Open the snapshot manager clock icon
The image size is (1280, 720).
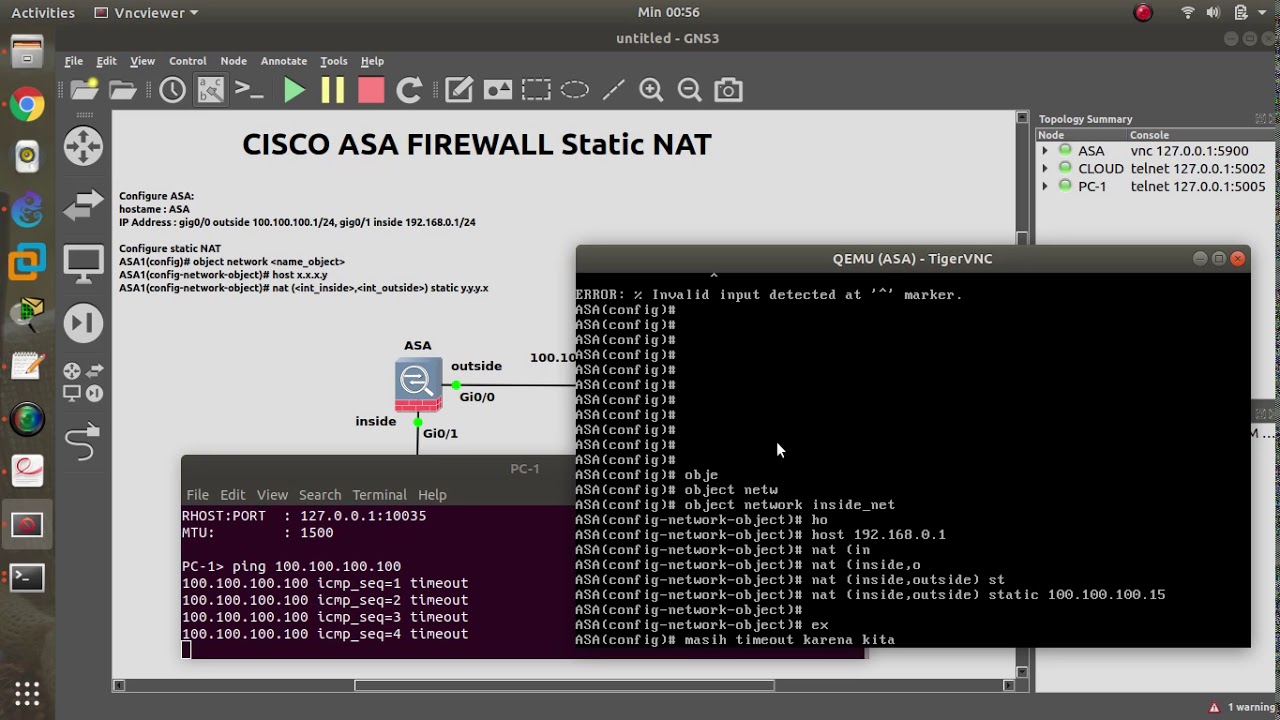[x=172, y=91]
